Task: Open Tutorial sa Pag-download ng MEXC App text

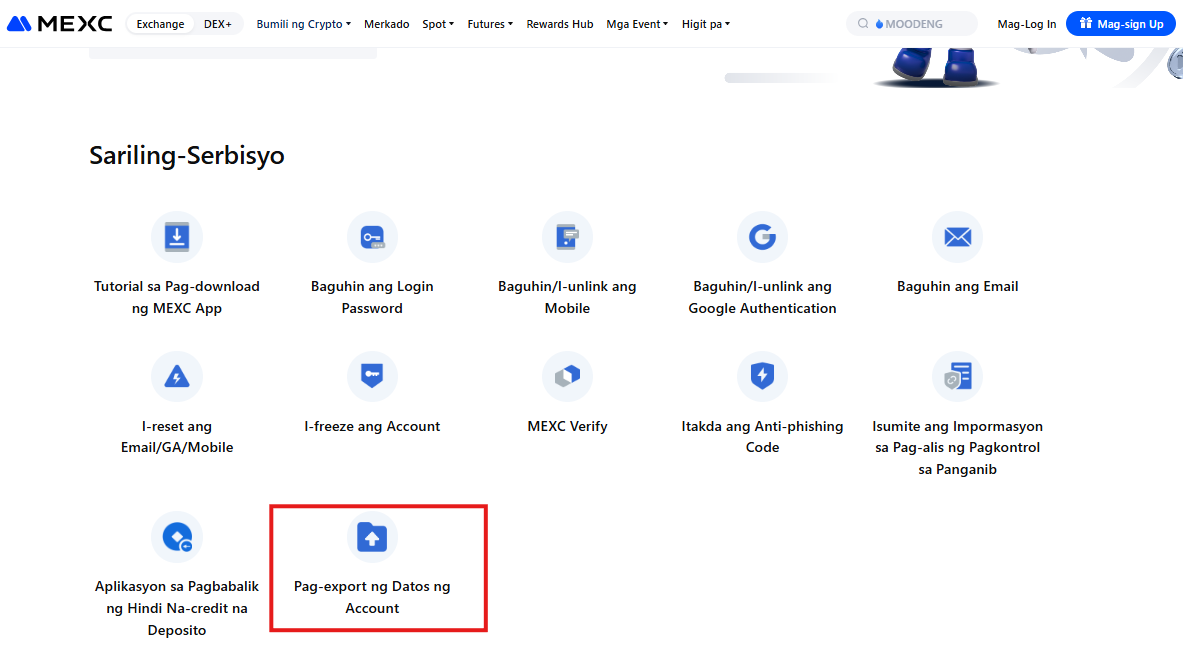Action: pos(177,297)
